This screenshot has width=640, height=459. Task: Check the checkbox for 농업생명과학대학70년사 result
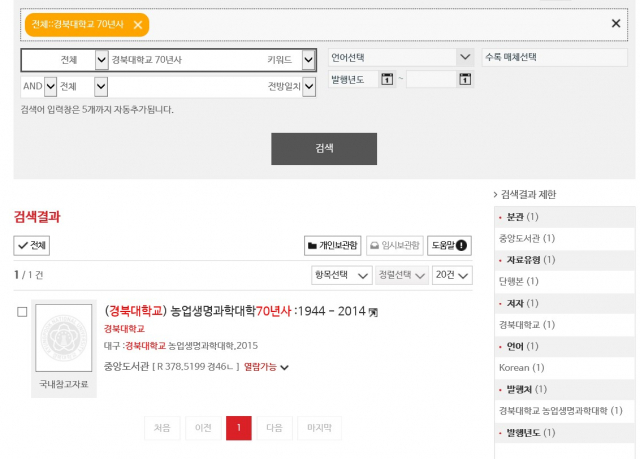tap(22, 312)
